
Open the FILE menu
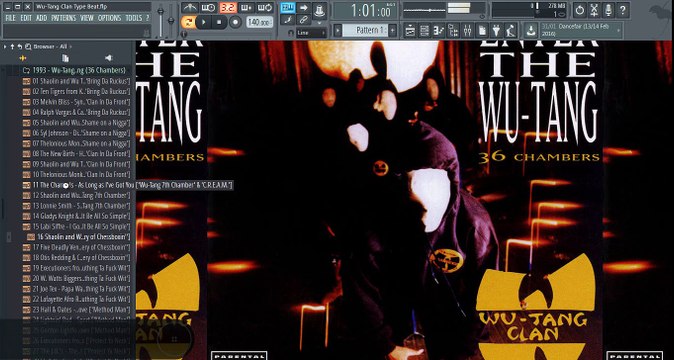point(11,18)
